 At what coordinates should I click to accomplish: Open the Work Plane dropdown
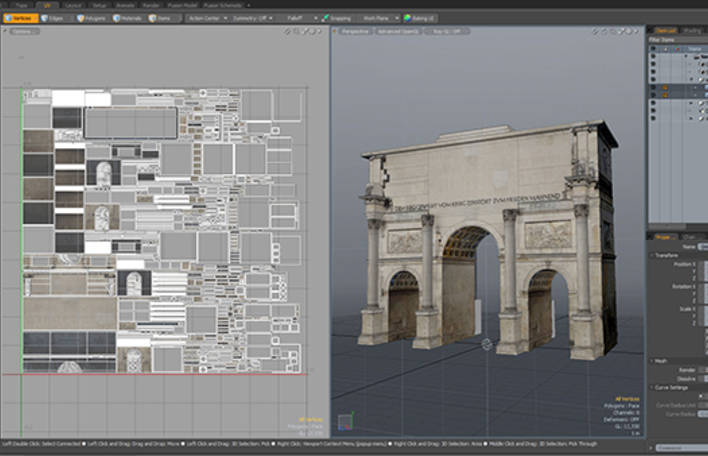378,19
